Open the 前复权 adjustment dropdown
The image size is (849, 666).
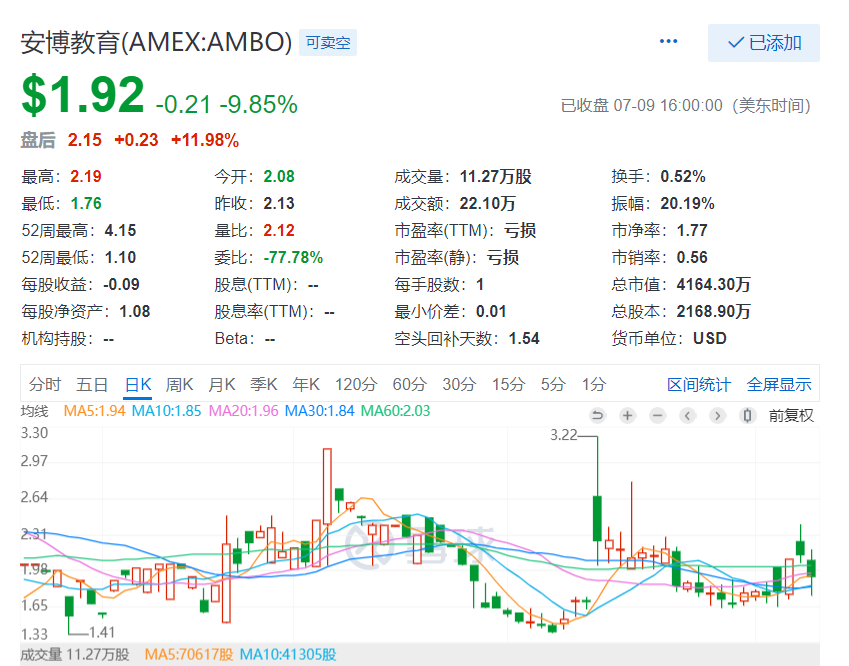click(791, 415)
